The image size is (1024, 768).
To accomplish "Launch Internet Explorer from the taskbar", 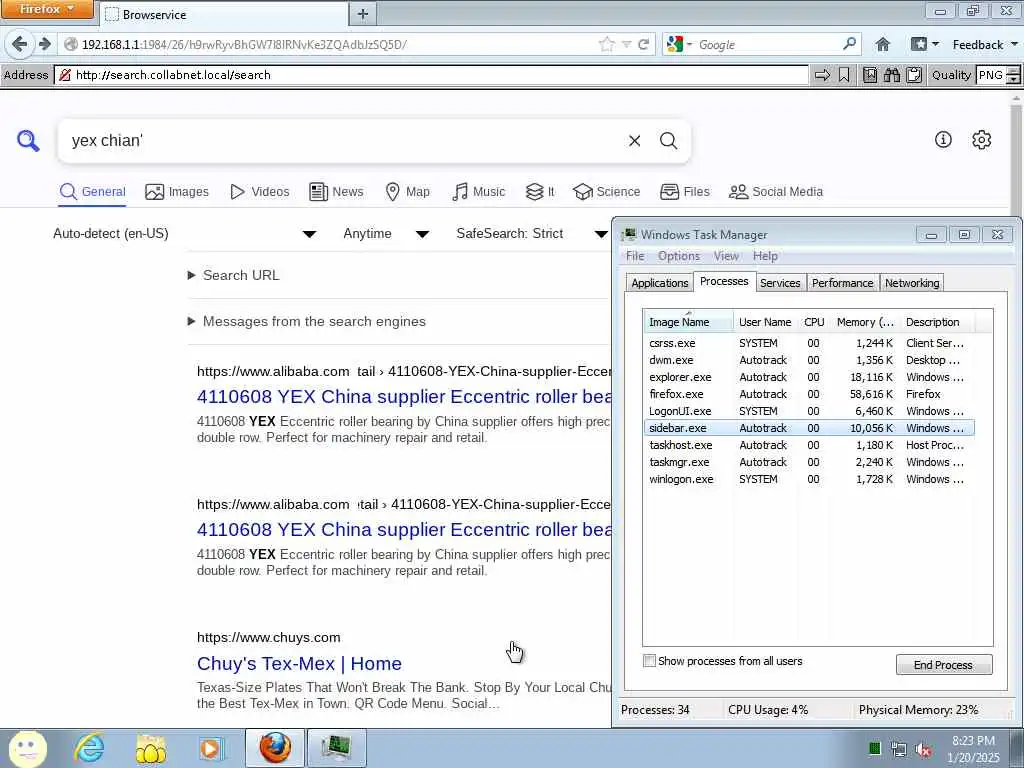I will point(89,748).
